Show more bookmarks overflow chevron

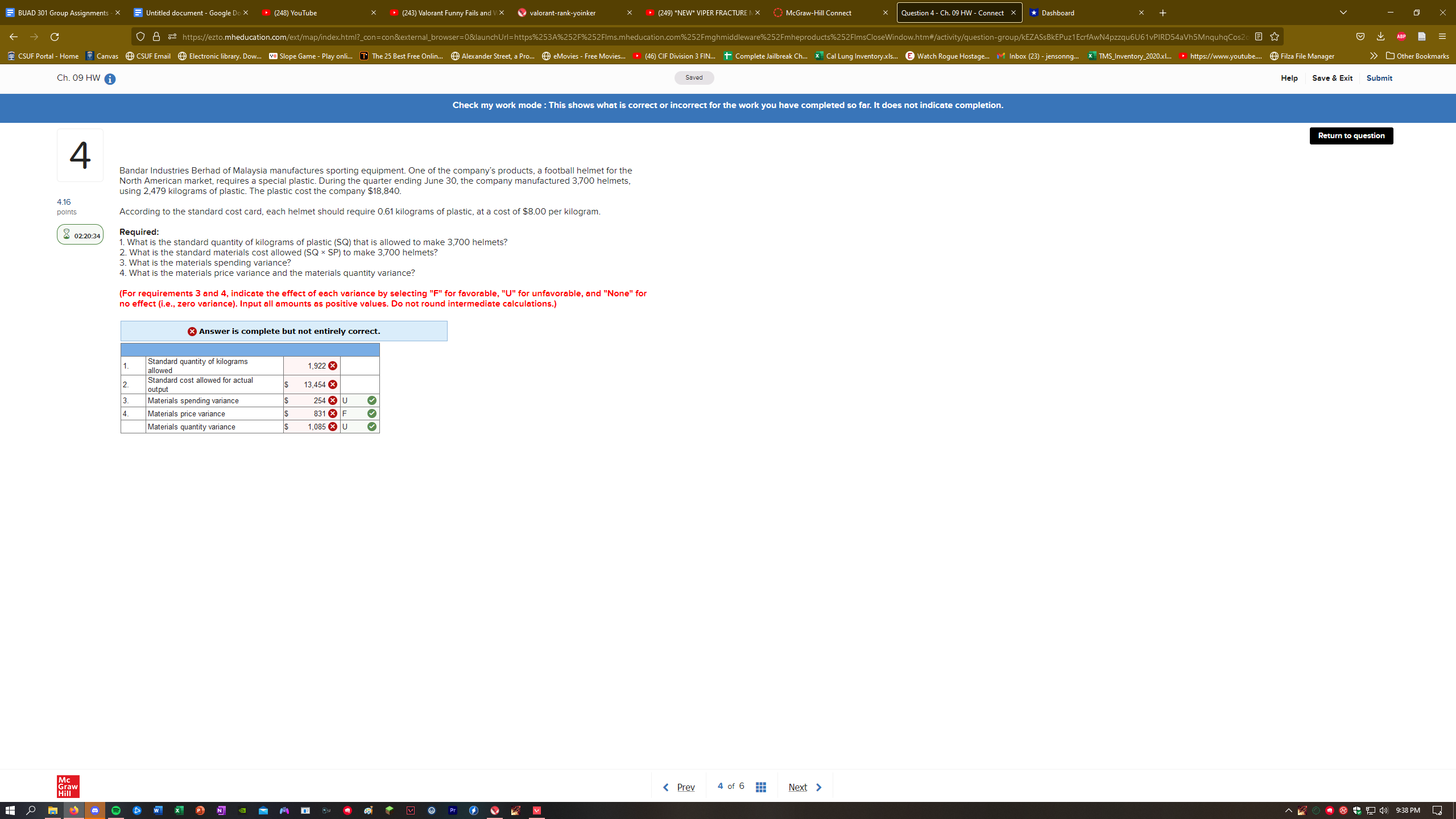(x=1374, y=56)
